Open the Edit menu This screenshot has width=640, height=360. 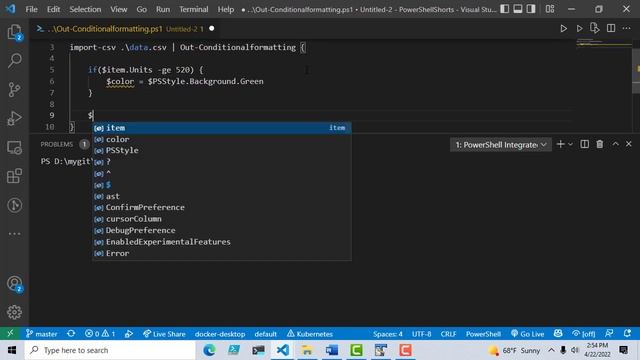[53, 9]
